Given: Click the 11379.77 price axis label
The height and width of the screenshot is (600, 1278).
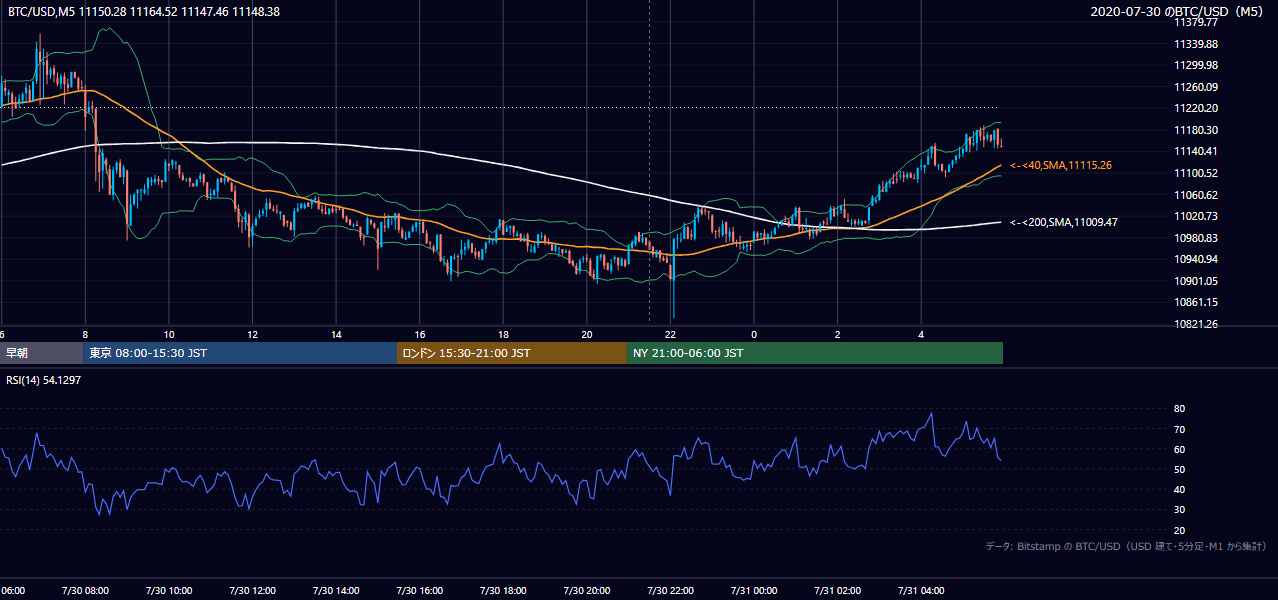Looking at the screenshot, I should point(1196,23).
